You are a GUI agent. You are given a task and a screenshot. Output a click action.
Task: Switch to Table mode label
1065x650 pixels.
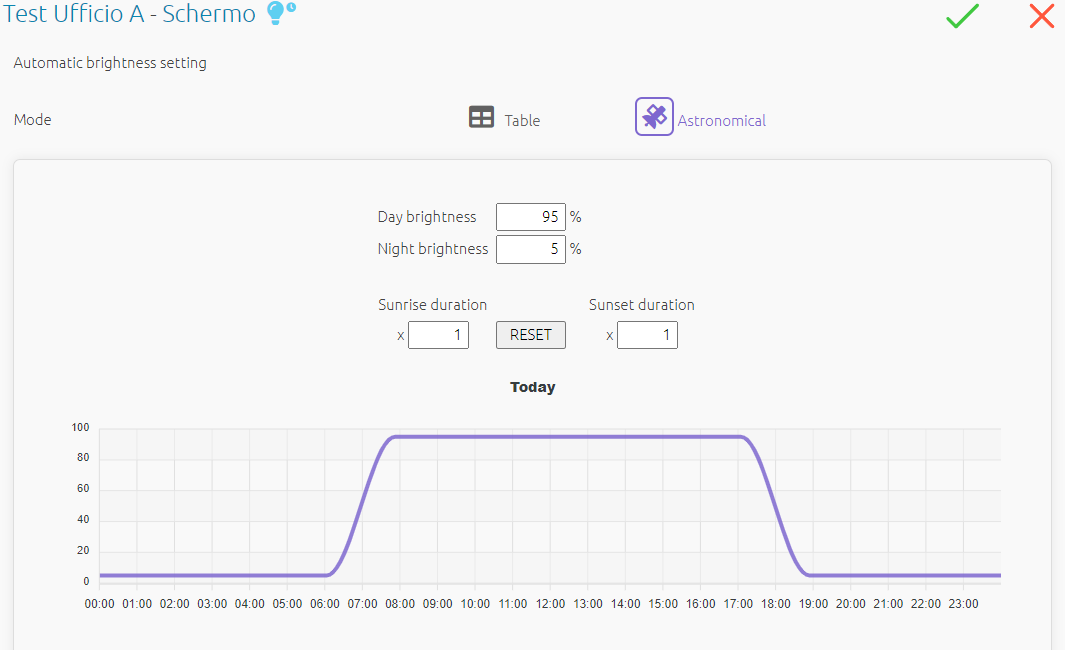pyautogui.click(x=522, y=121)
